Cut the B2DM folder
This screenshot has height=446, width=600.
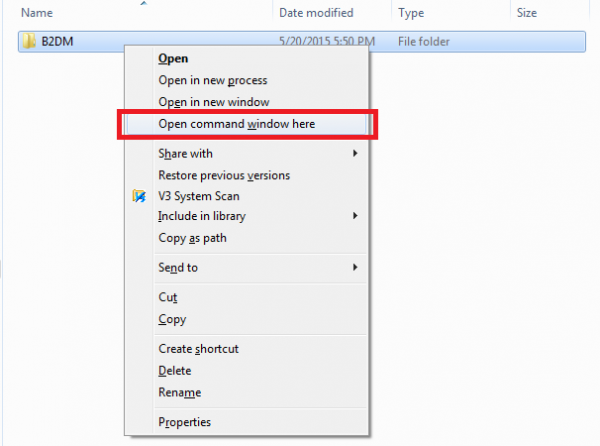click(x=168, y=298)
